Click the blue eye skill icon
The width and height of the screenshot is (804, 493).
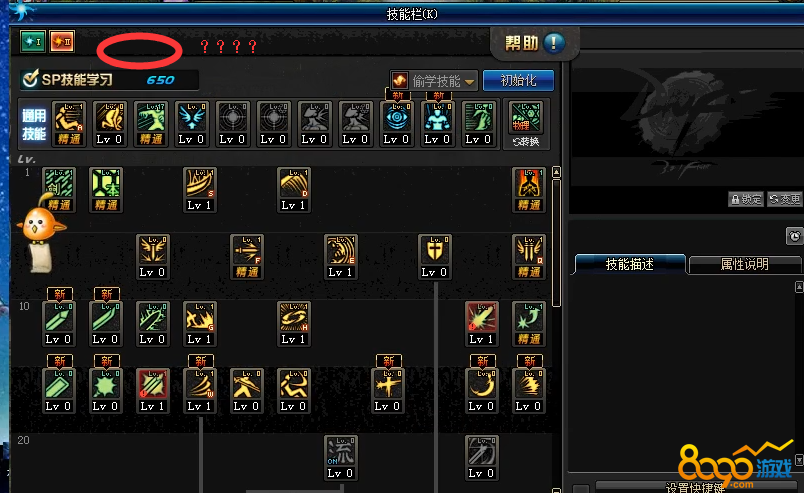pos(397,119)
